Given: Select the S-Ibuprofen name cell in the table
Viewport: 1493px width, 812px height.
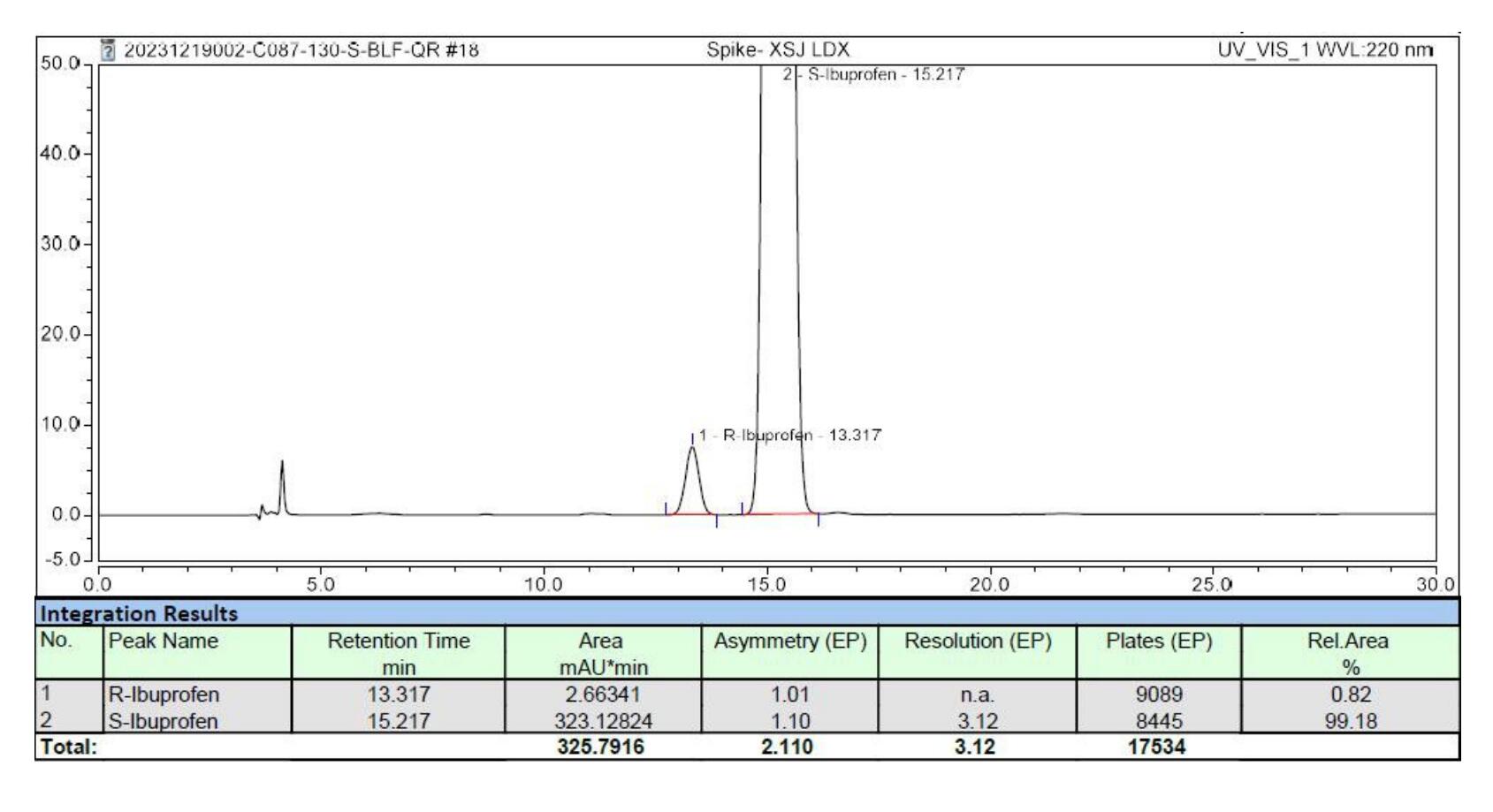Looking at the screenshot, I should click(164, 721).
